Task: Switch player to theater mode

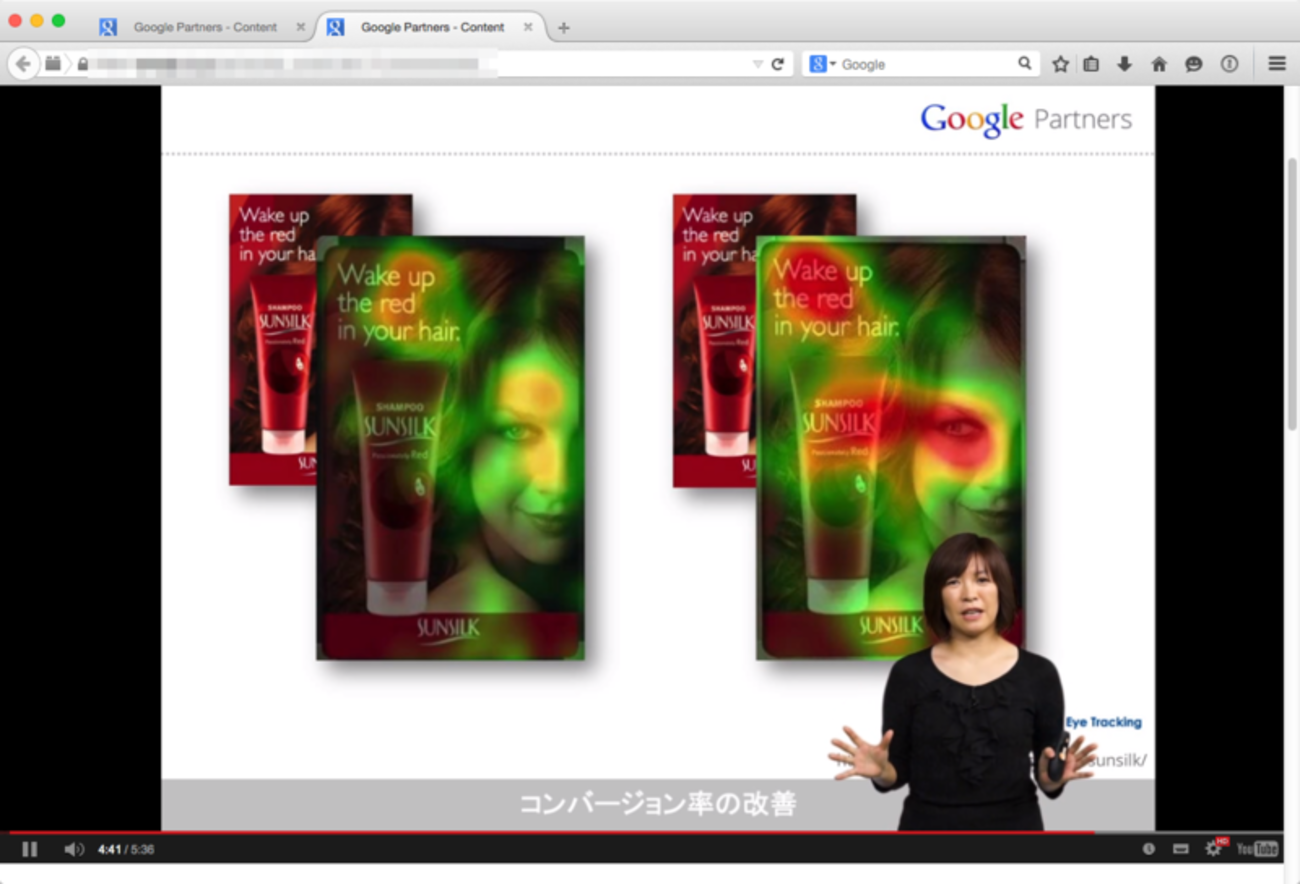Action: (x=1181, y=849)
